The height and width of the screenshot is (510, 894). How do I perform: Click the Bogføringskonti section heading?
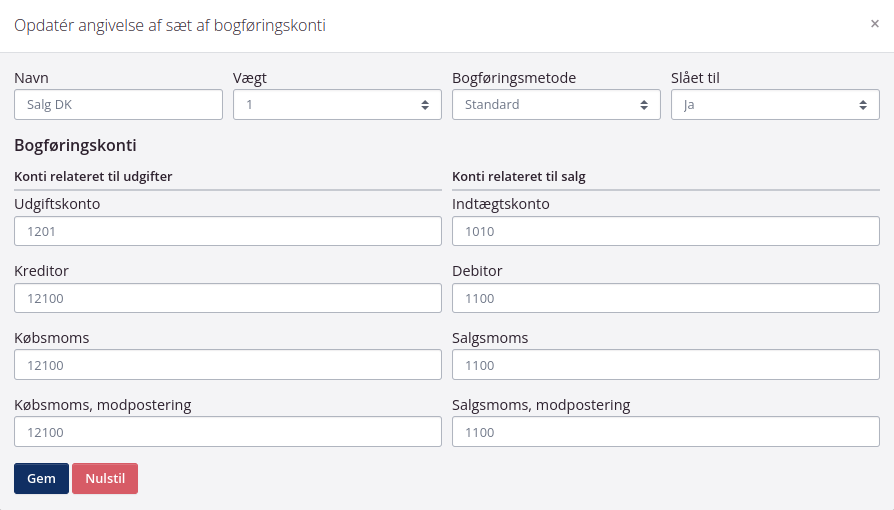[75, 145]
